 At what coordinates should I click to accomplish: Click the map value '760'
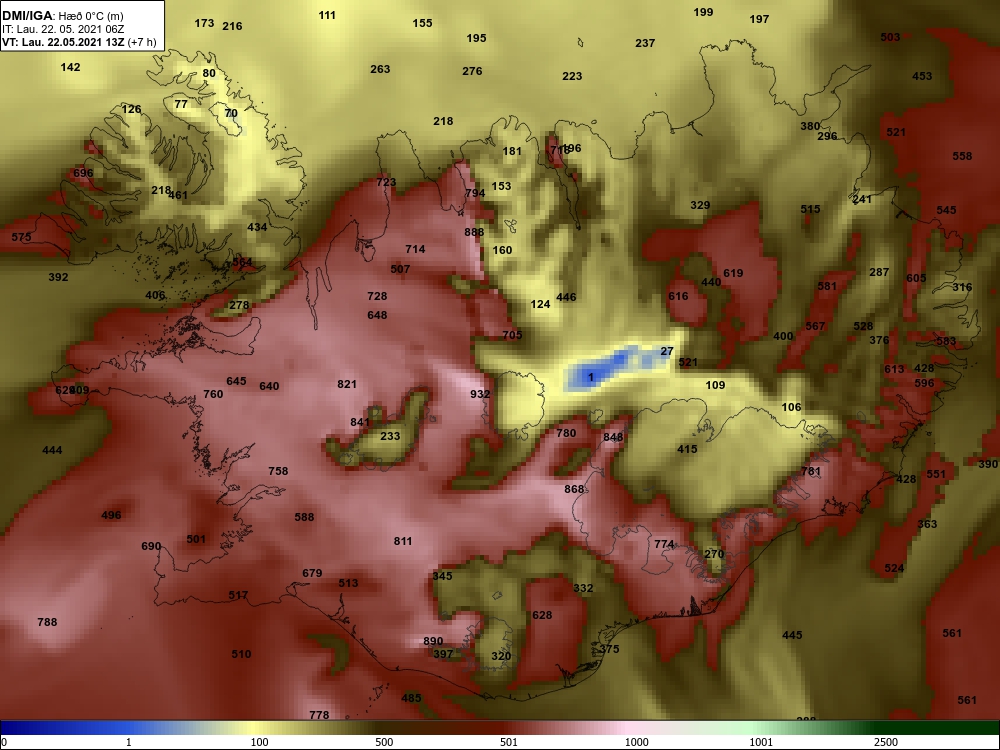213,394
